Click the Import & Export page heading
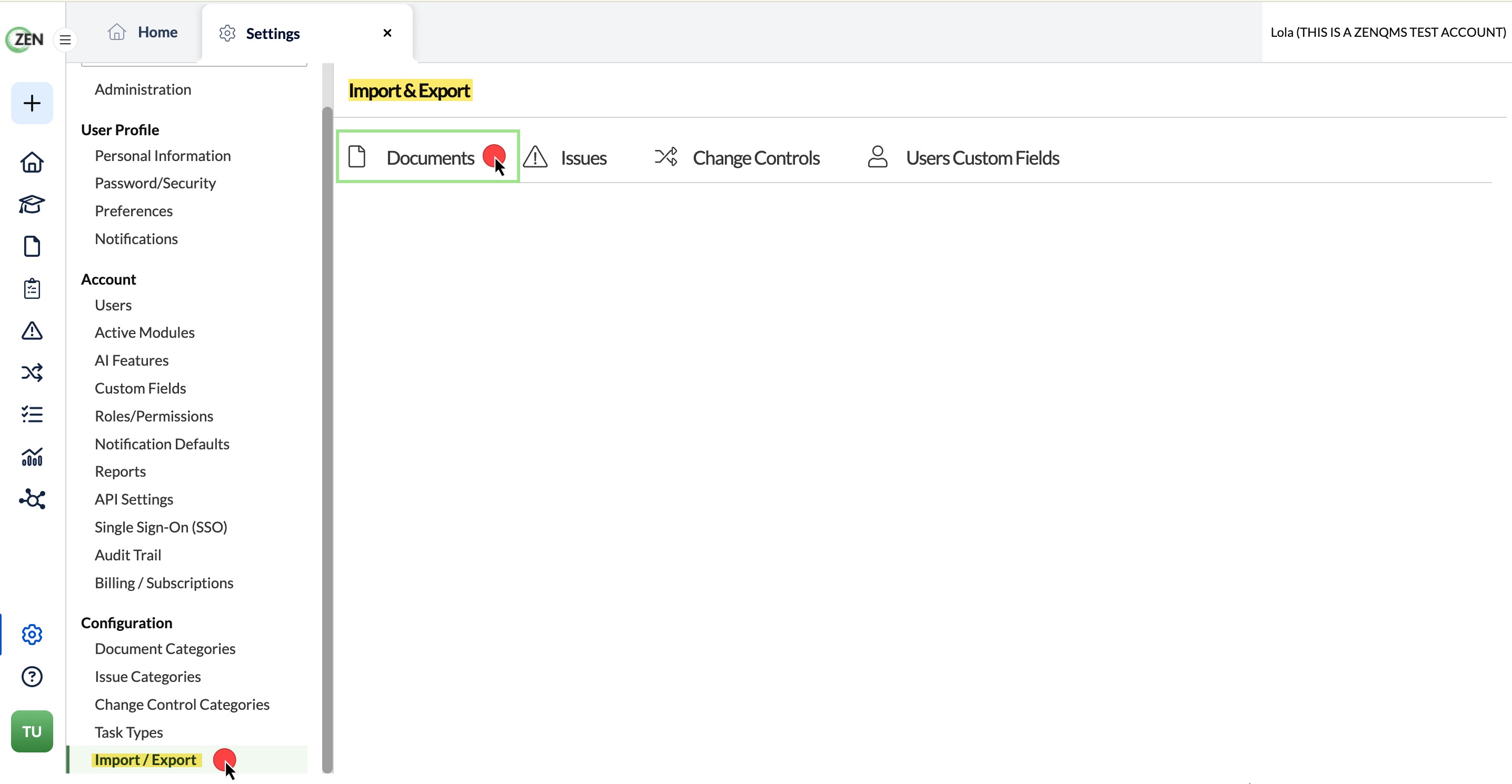Image resolution: width=1512 pixels, height=784 pixels. (410, 91)
